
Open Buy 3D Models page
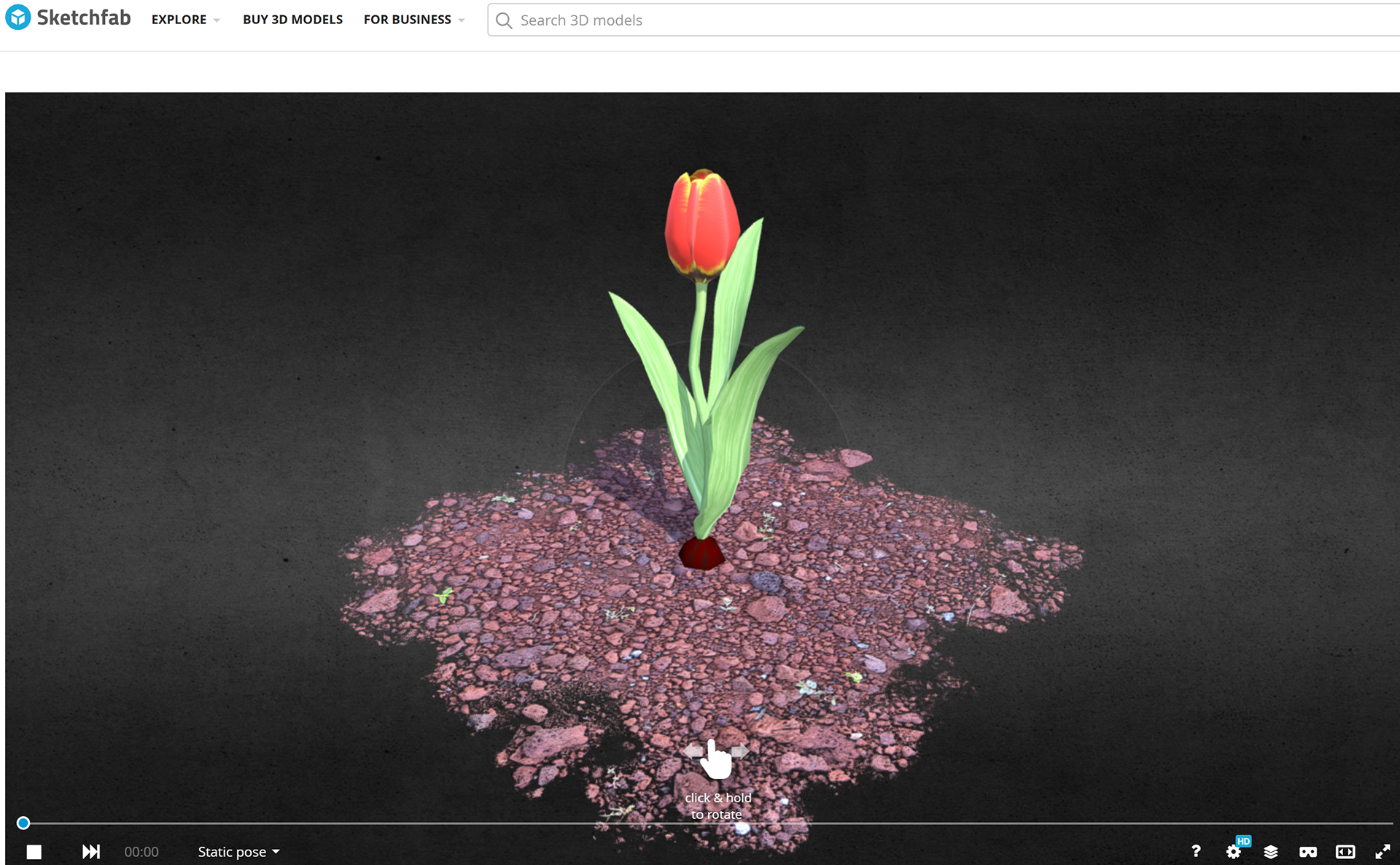(292, 20)
